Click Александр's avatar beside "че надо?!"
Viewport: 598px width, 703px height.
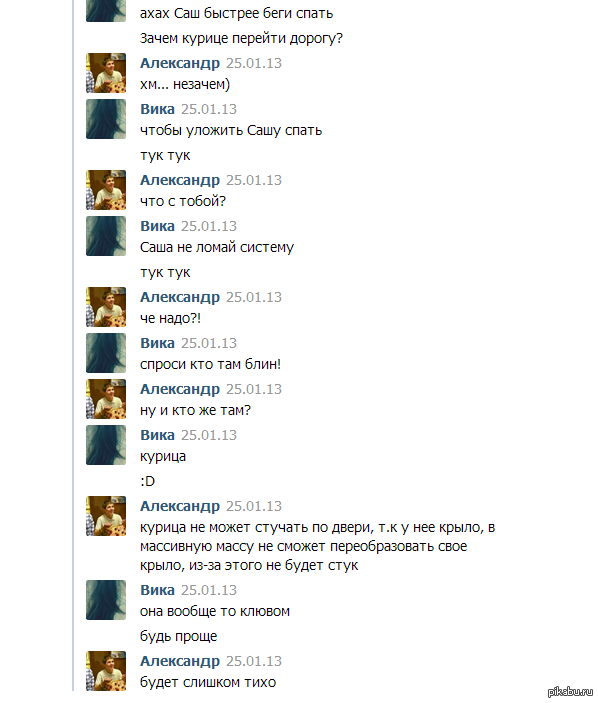[106, 307]
